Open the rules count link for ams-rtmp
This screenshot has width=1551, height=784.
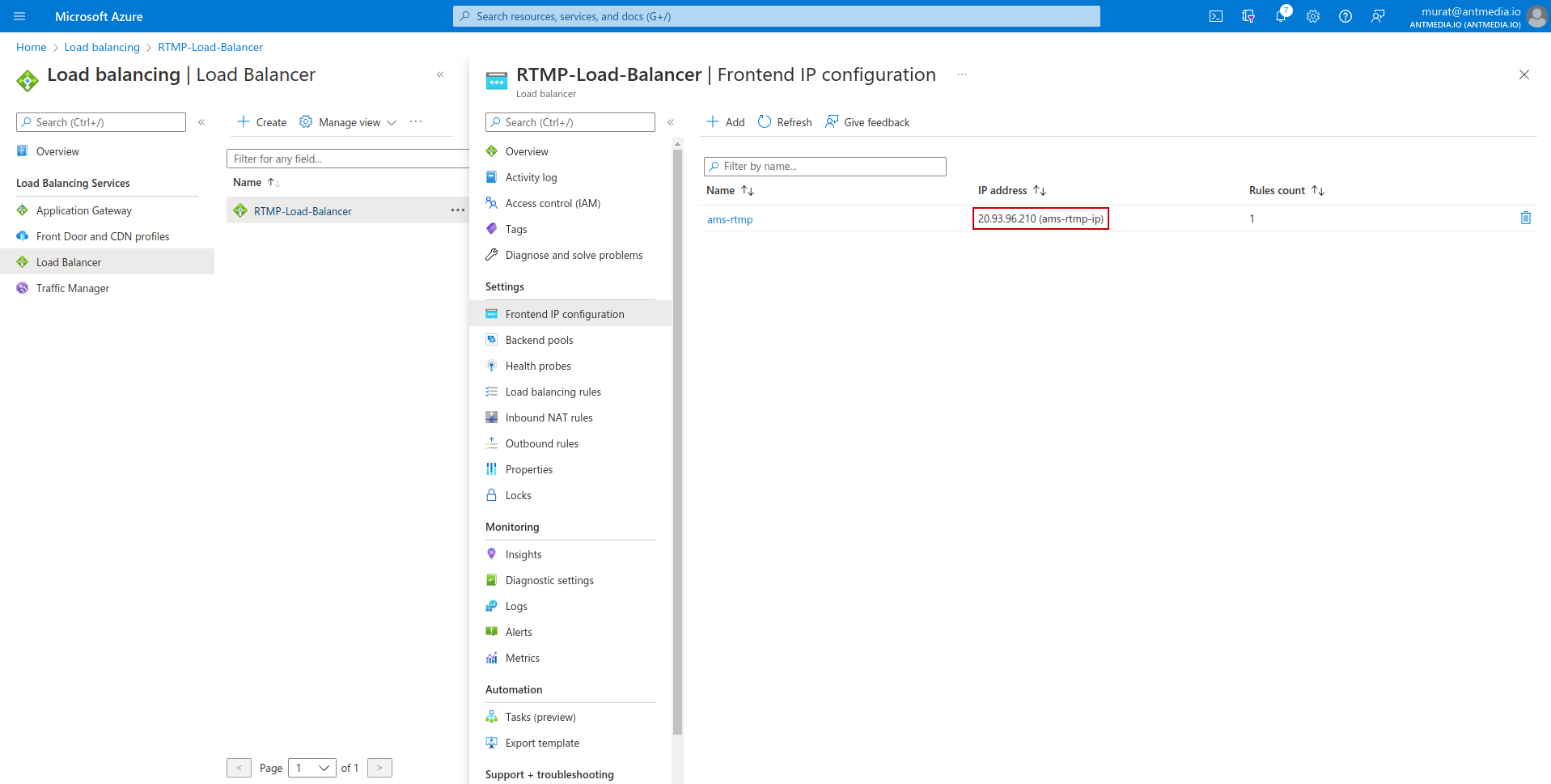(x=1252, y=218)
